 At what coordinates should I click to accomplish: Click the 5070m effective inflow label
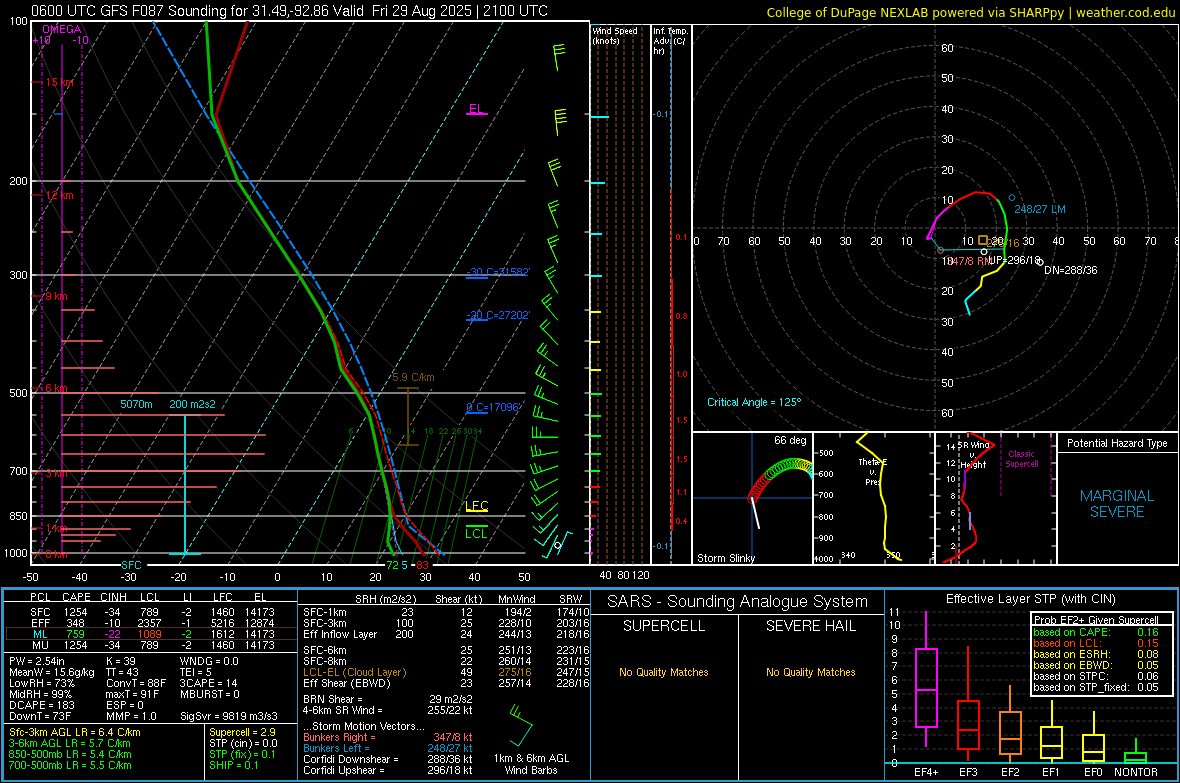pos(136,404)
